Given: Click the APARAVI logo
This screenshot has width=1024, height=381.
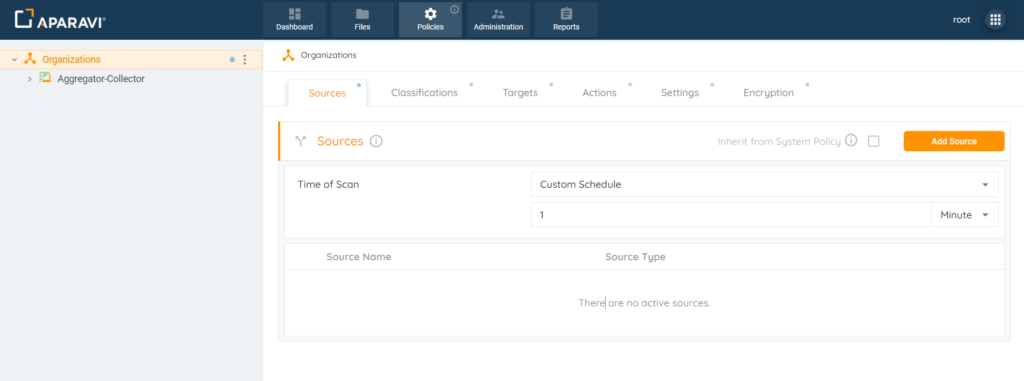Looking at the screenshot, I should click(x=60, y=20).
